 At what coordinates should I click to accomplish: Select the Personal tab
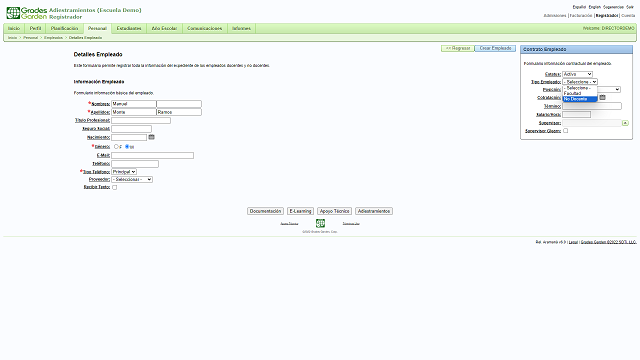pyautogui.click(x=97, y=29)
